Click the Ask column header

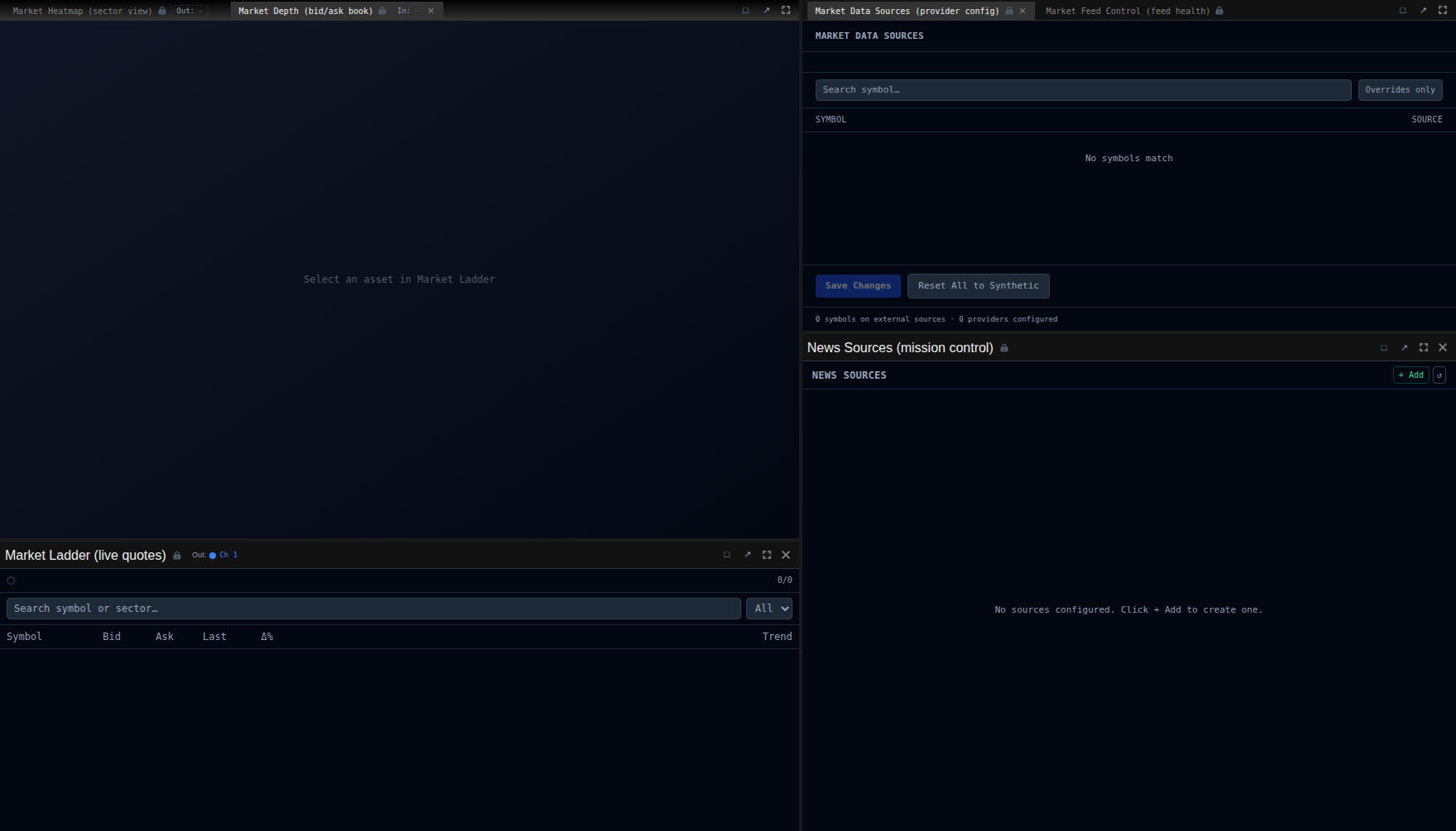point(165,637)
